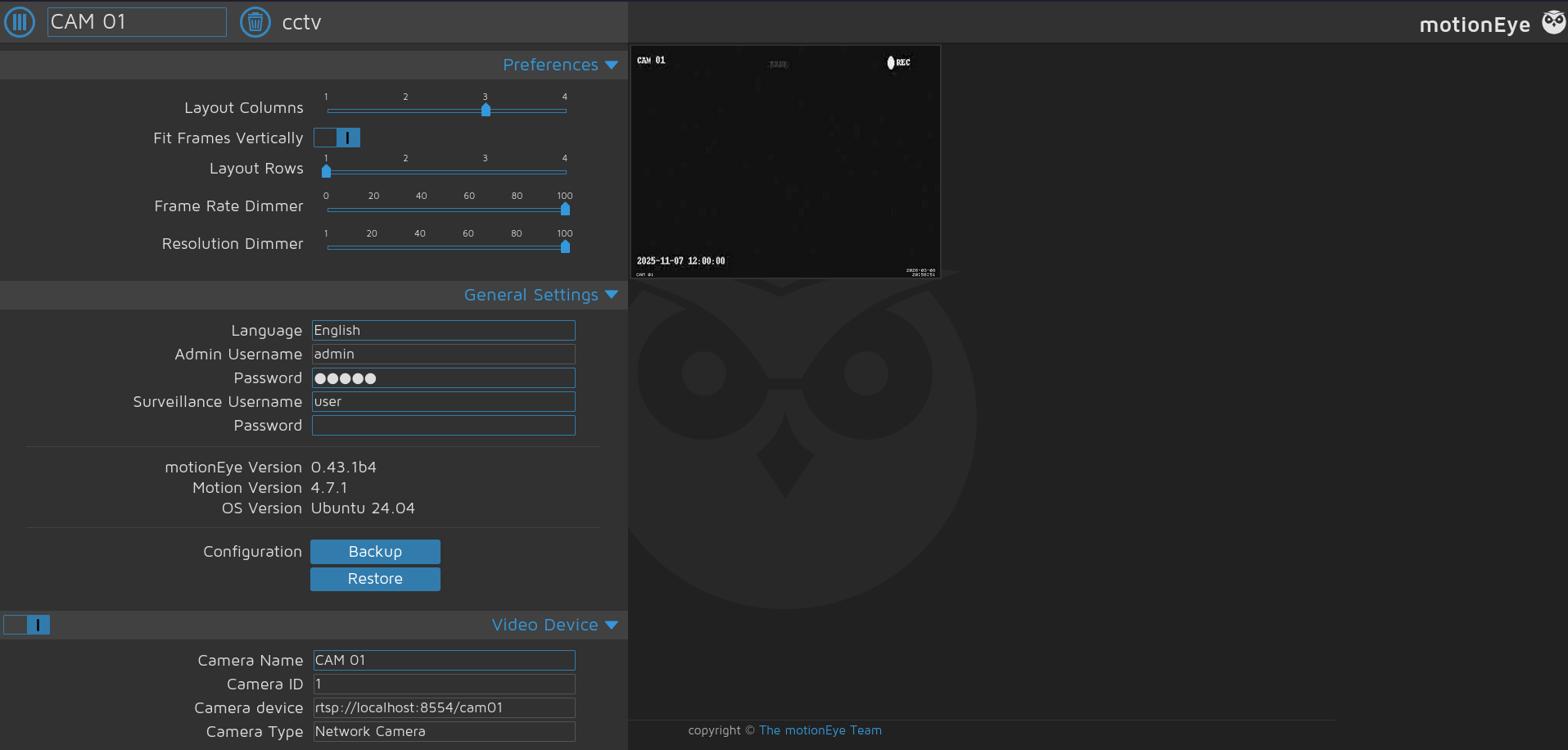1568x750 pixels.
Task: Open The motionEye Team link
Action: click(x=820, y=730)
